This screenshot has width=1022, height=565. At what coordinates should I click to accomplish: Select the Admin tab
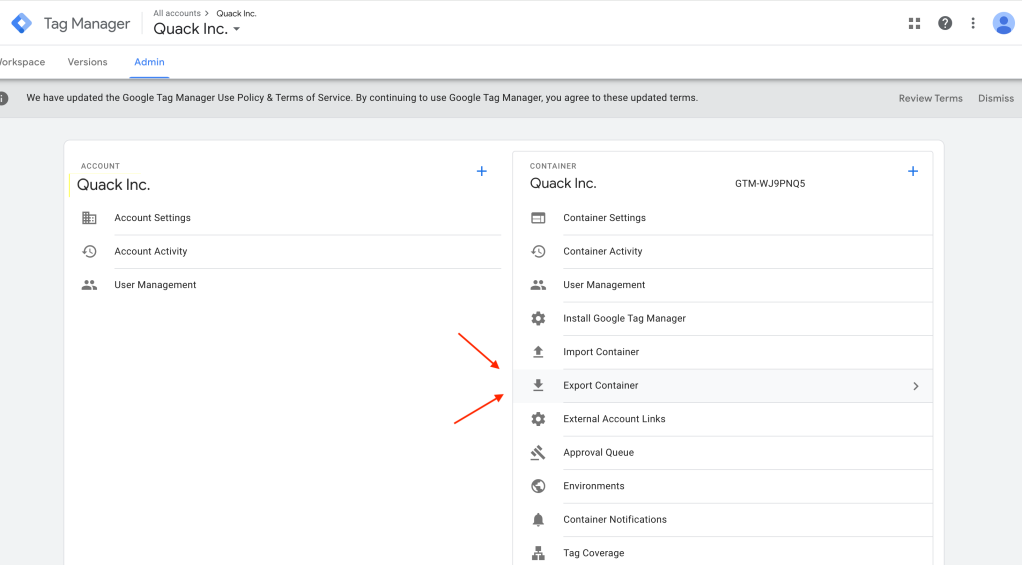pyautogui.click(x=150, y=62)
